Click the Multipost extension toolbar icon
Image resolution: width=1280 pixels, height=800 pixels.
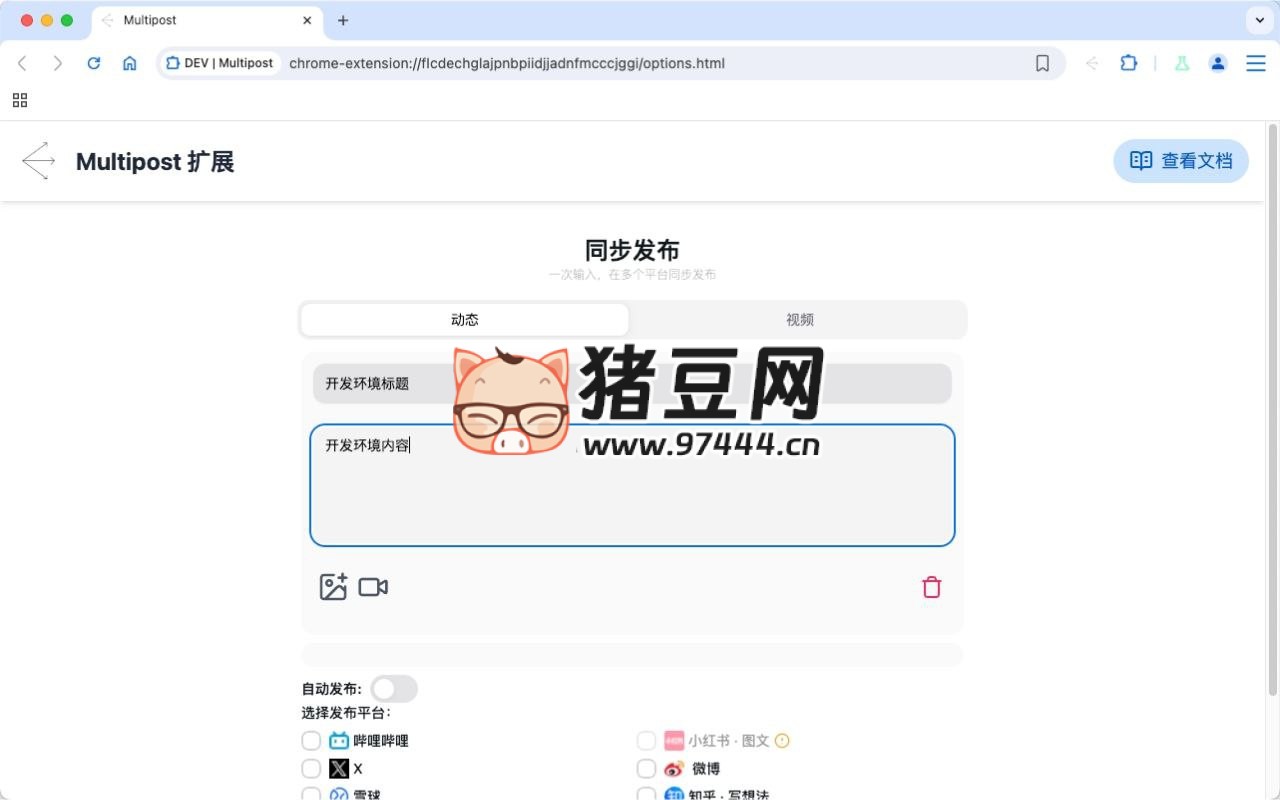coord(1092,63)
